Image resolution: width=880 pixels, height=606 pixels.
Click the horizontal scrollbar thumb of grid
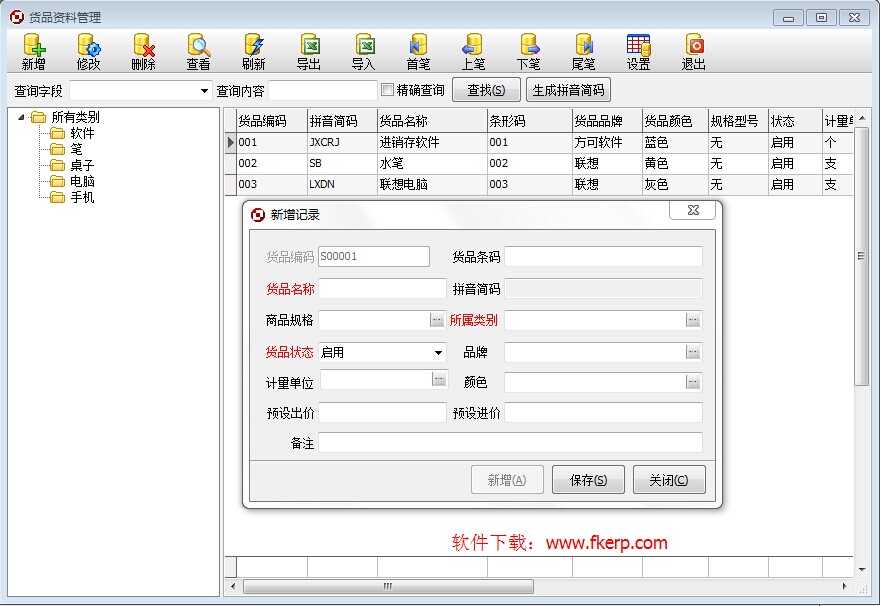(x=388, y=586)
